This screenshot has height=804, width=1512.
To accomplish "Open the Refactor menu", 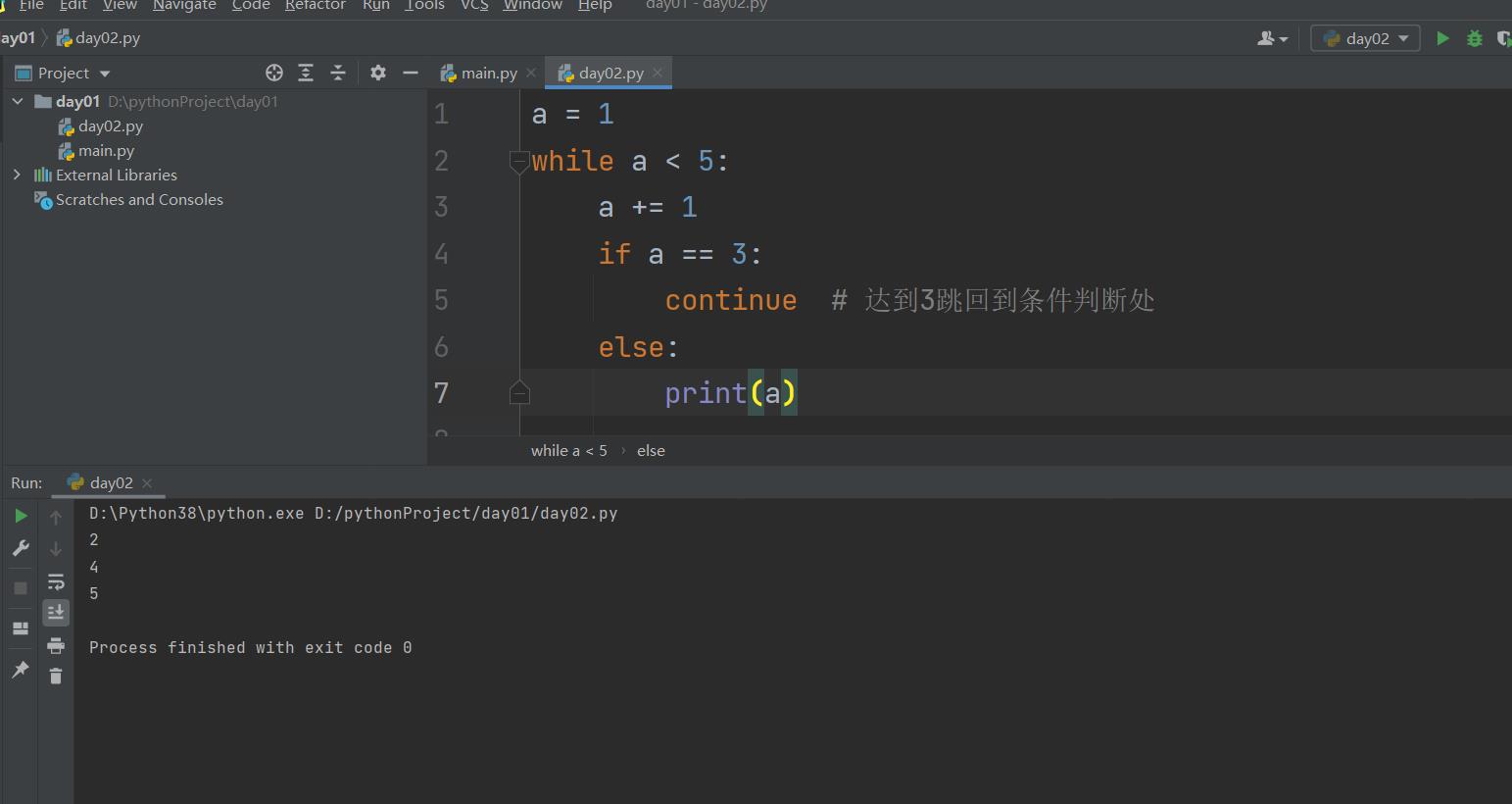I will click(315, 5).
